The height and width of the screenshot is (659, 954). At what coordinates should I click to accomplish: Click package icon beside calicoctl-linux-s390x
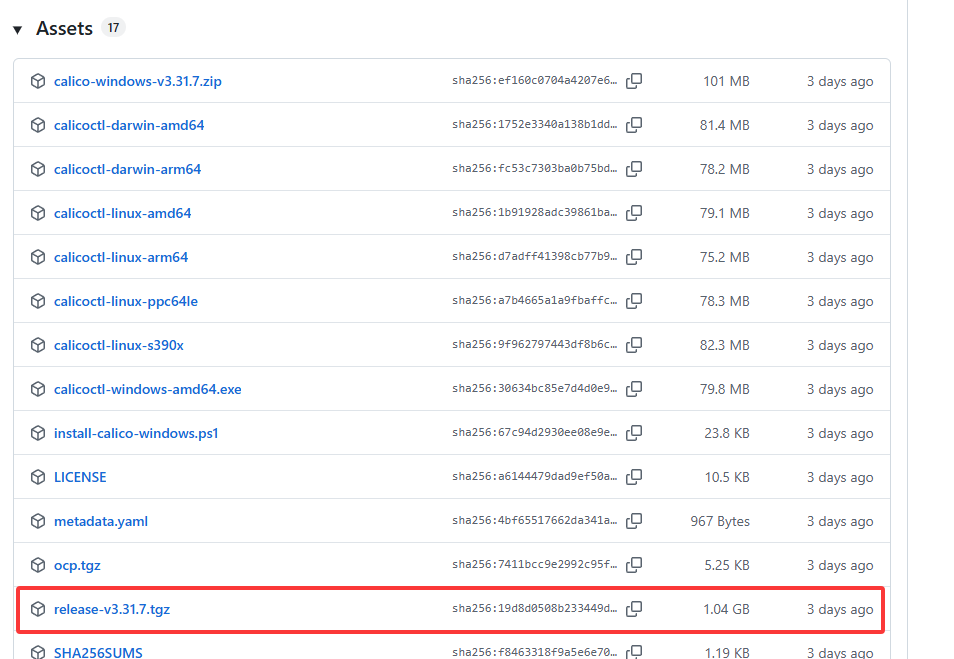click(38, 345)
